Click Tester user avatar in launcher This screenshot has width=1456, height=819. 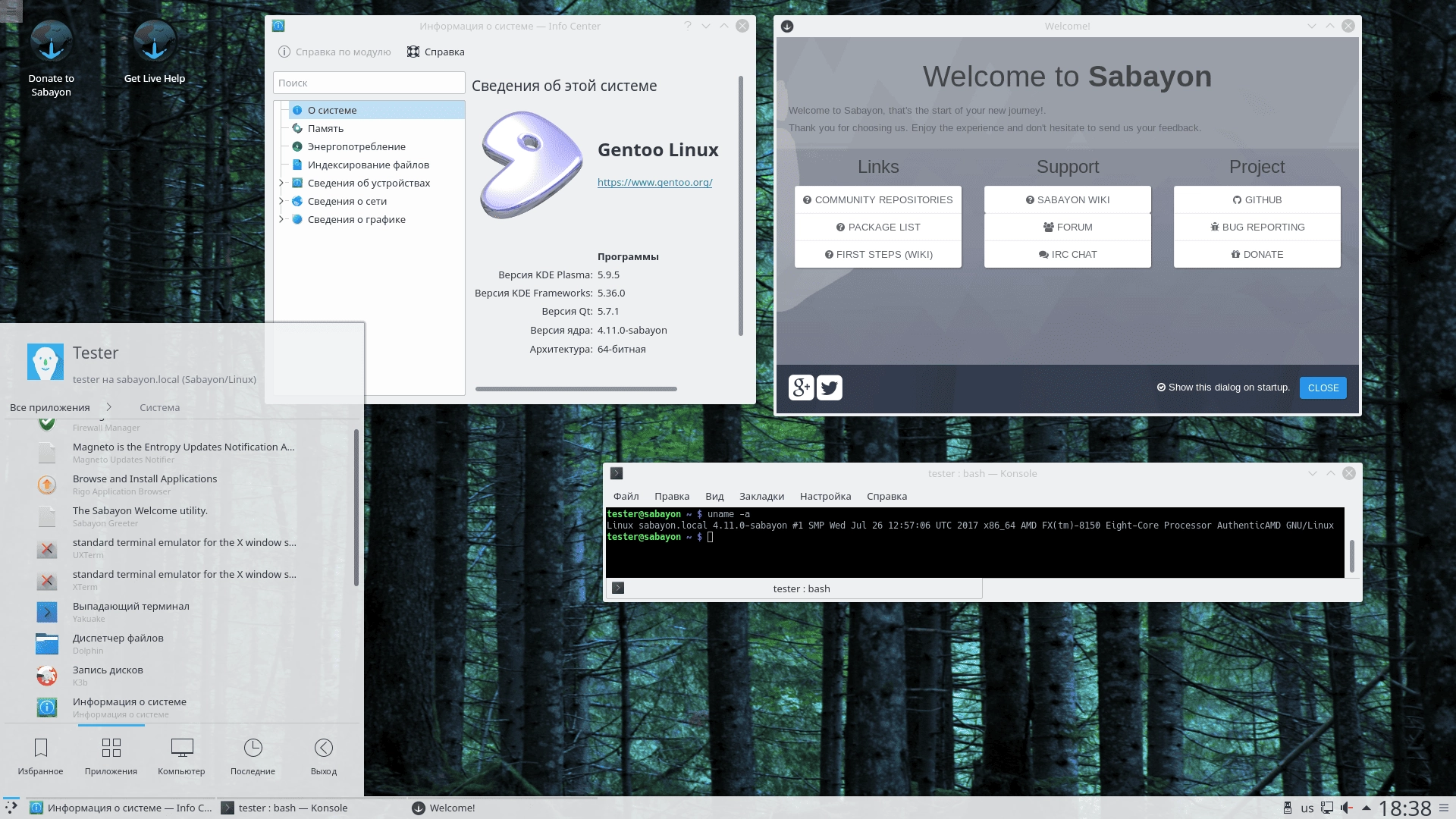pyautogui.click(x=45, y=362)
